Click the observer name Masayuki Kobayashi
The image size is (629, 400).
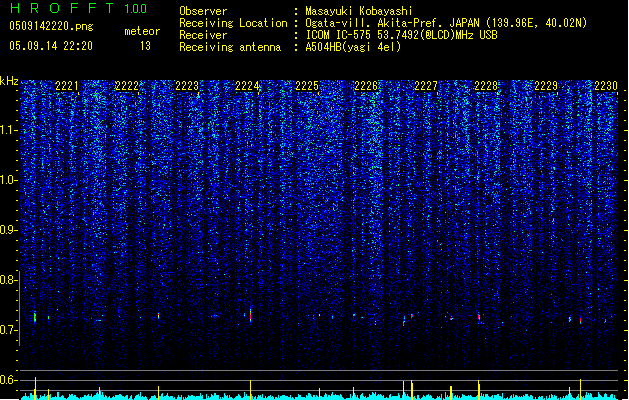pyautogui.click(x=359, y=11)
